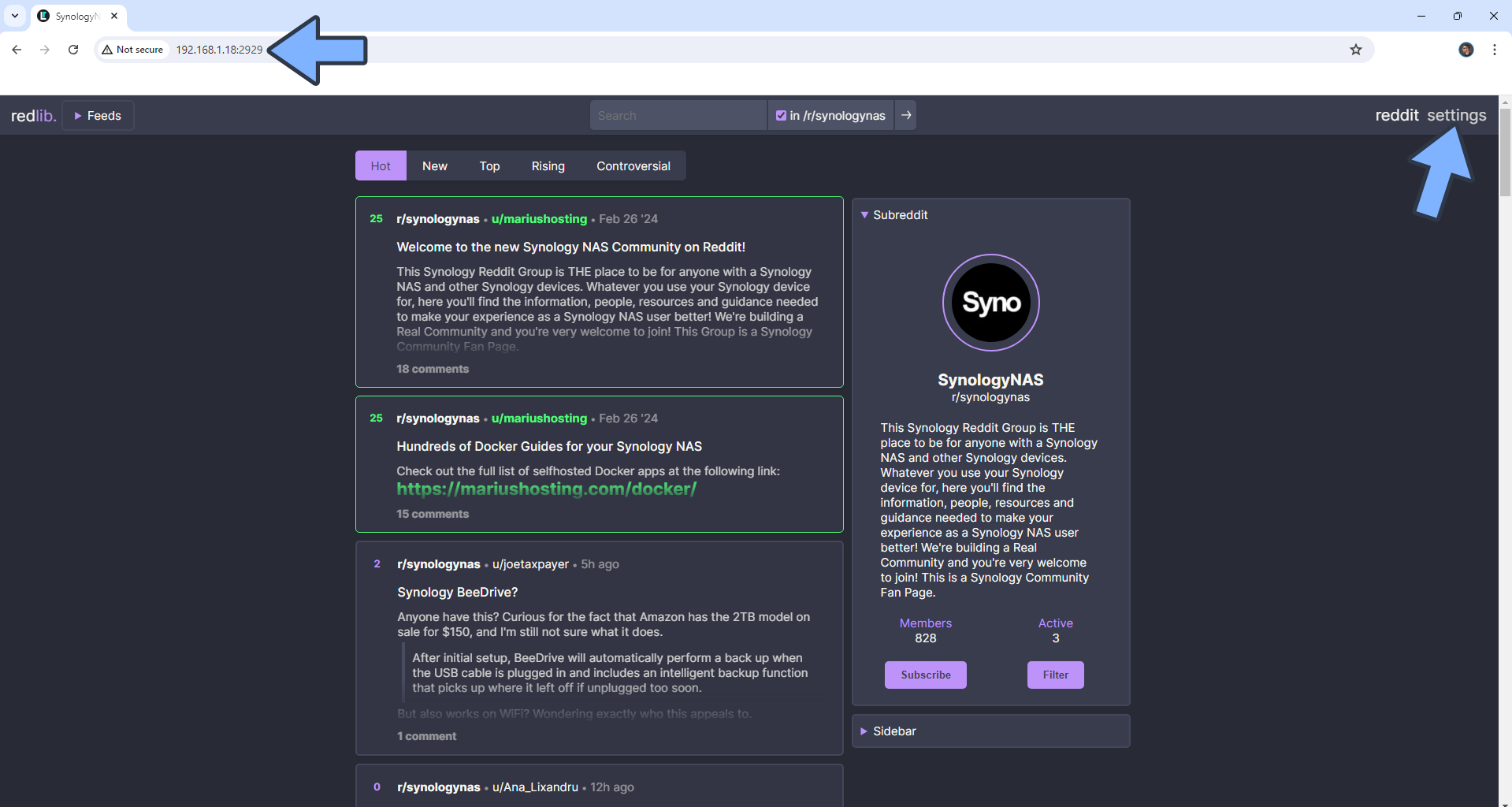
Task: Click the Synology tab favicon
Action: [43, 16]
